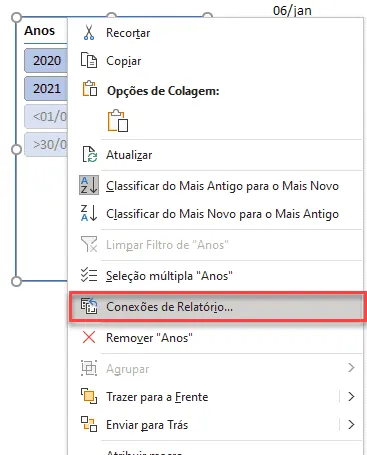Expand the Enviar para Trás submenu arrow
Image resolution: width=367 pixels, height=455 pixels.
pos(351,425)
